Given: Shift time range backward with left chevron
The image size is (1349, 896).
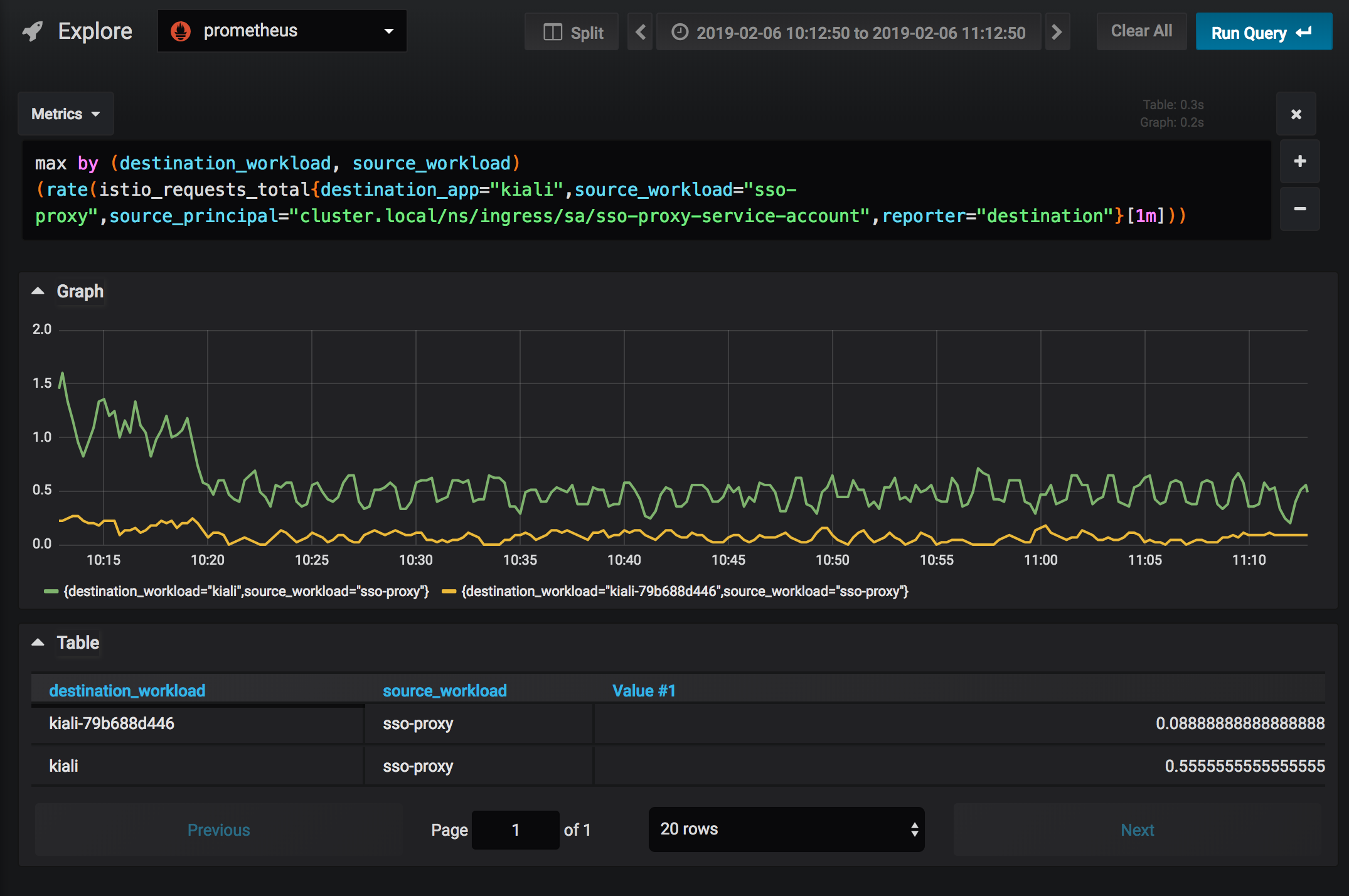Looking at the screenshot, I should pos(640,32).
